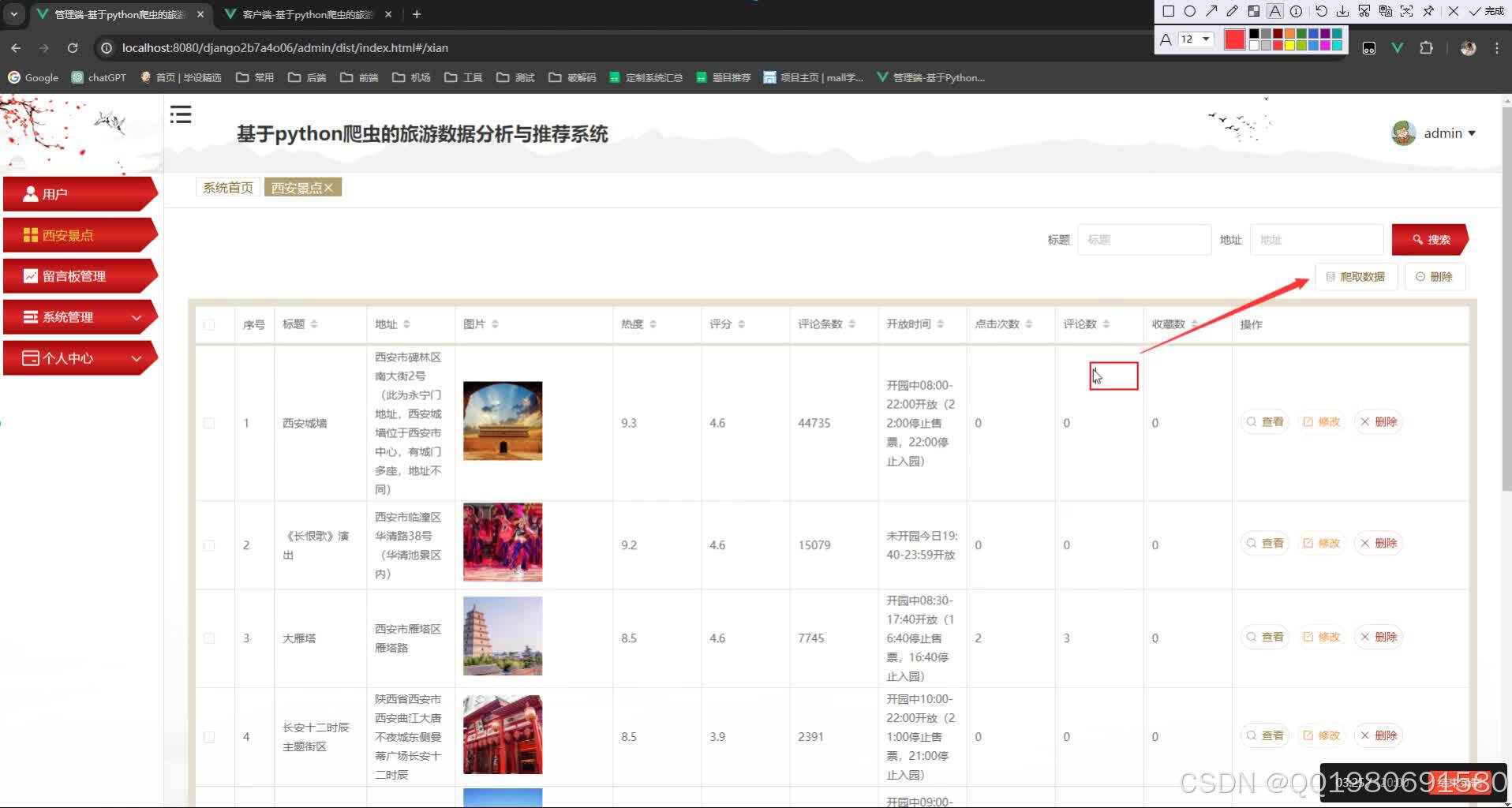Focus the 地址 search input field
This screenshot has width=1512, height=808.
click(1317, 240)
